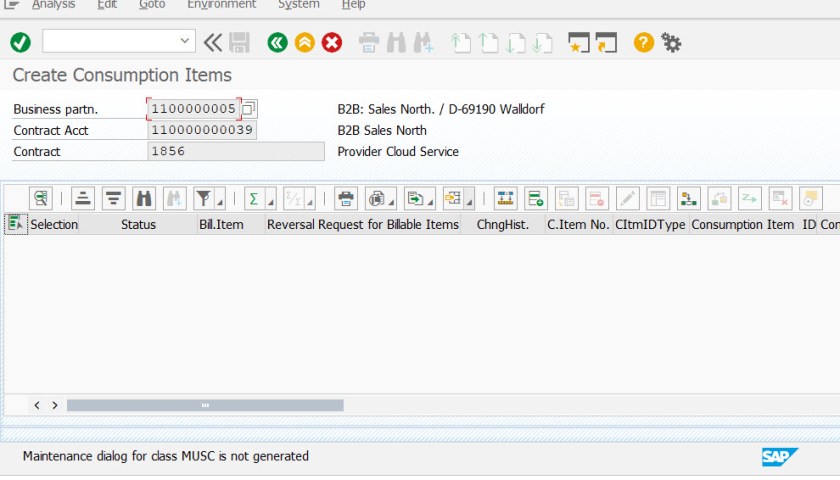Click the Previous Page icon
The height and width of the screenshot is (480, 840).
488,42
